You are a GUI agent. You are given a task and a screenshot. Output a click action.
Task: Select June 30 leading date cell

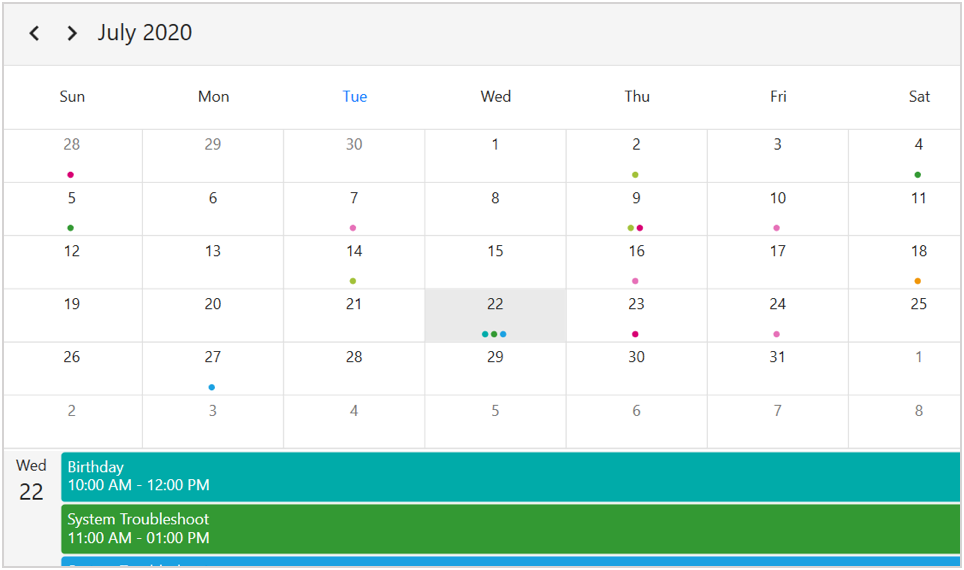(x=354, y=156)
